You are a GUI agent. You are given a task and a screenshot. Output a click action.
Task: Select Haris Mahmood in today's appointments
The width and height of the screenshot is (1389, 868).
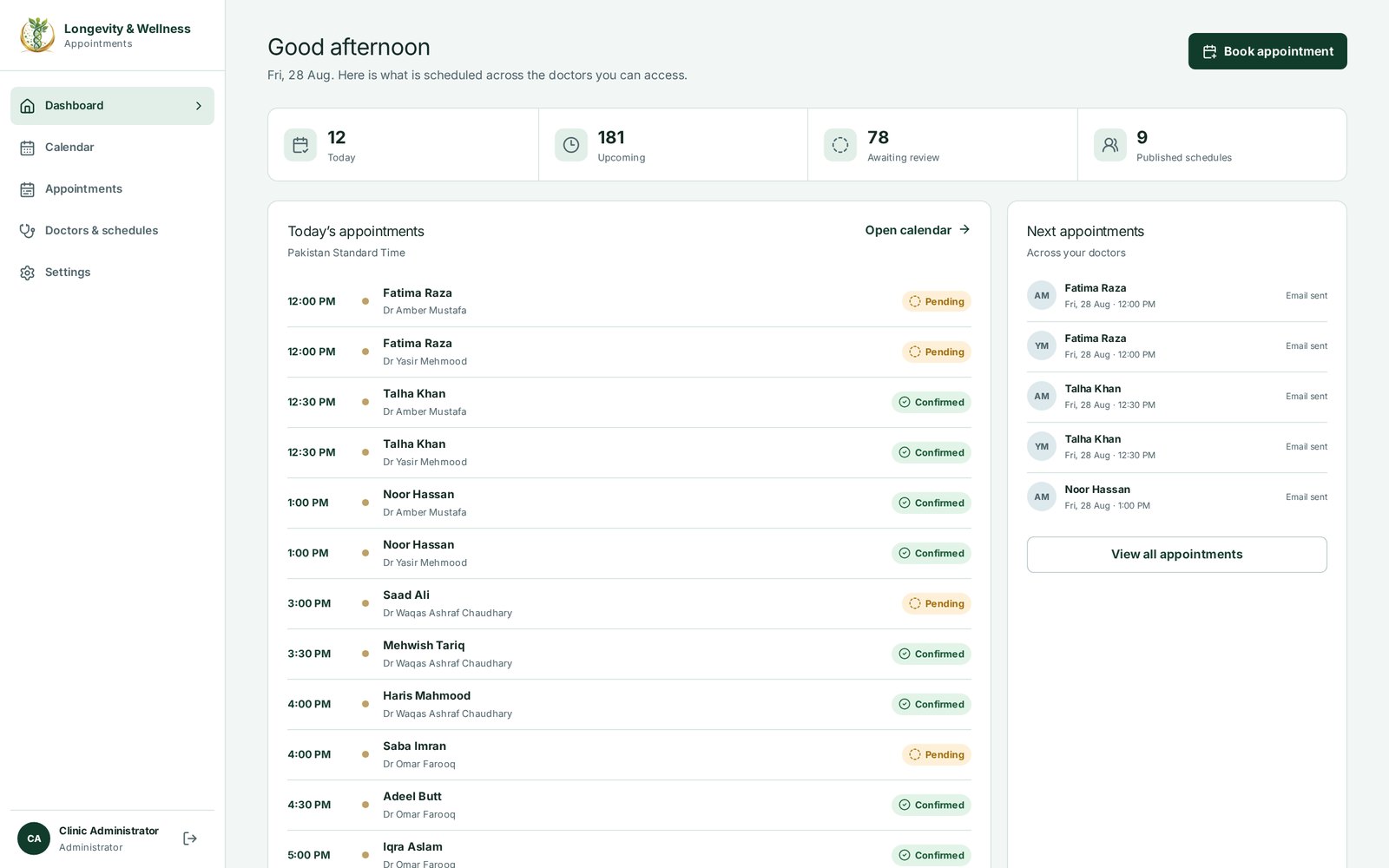(629, 705)
